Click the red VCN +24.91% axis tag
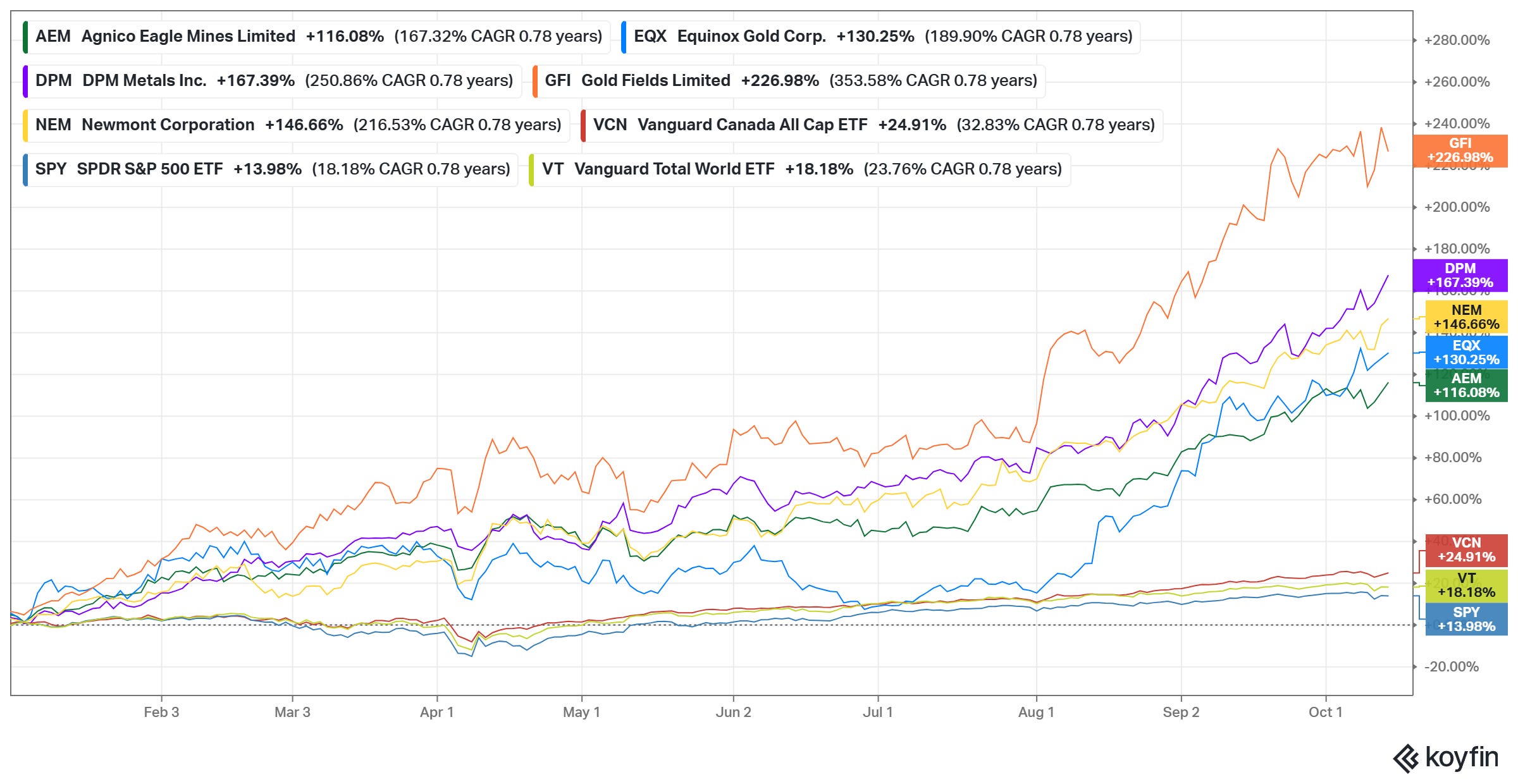This screenshot has width=1518, height=784. tap(1466, 550)
